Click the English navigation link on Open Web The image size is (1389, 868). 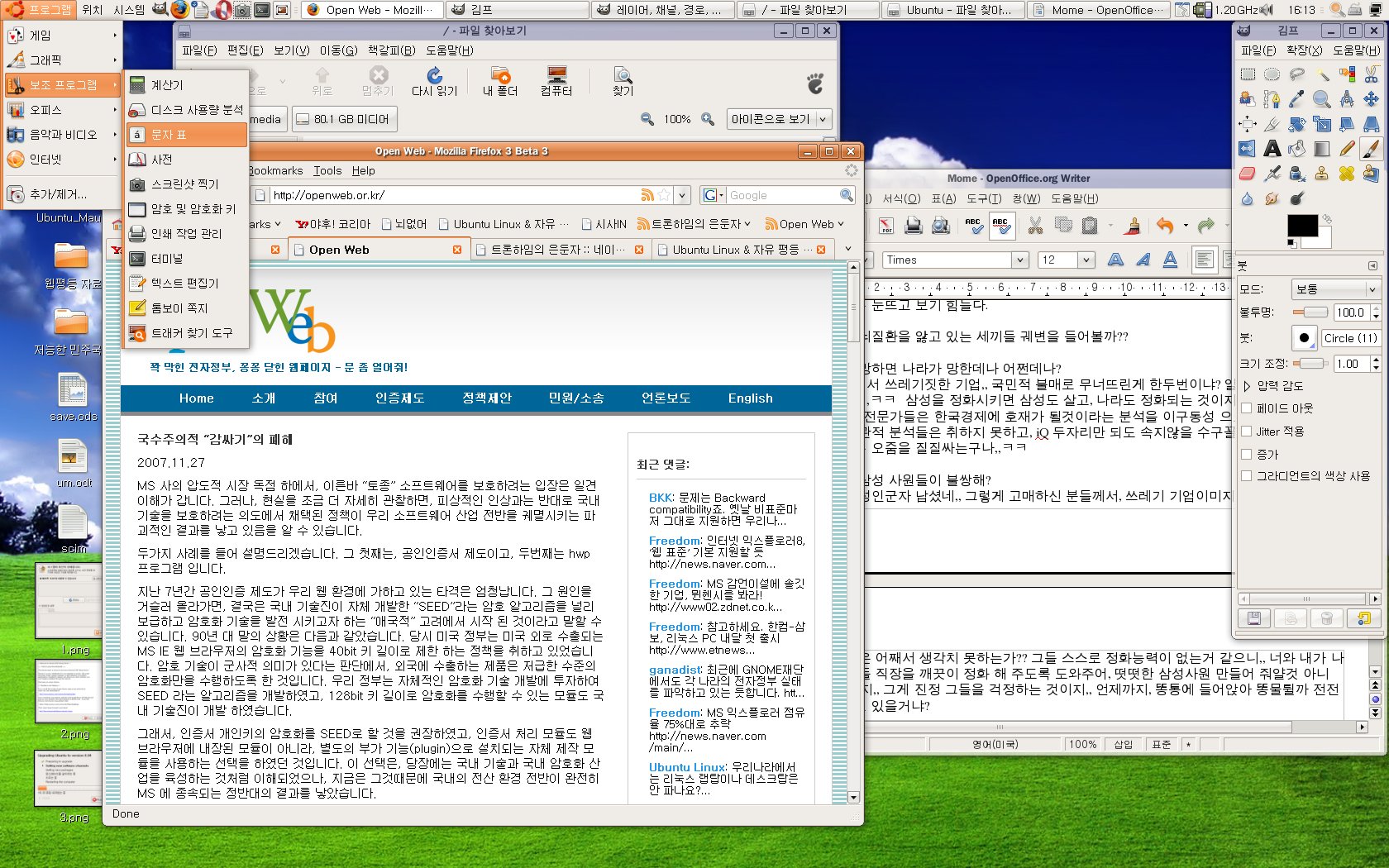750,398
